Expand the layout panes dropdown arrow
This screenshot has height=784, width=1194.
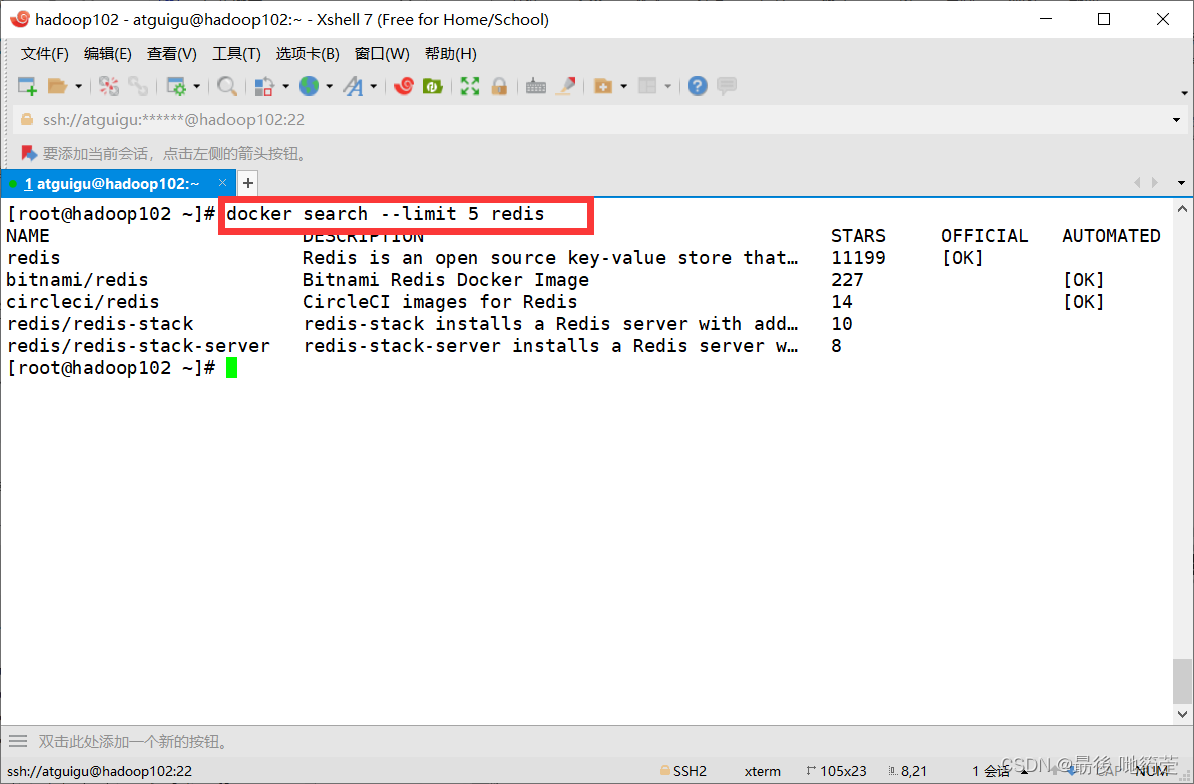668,87
